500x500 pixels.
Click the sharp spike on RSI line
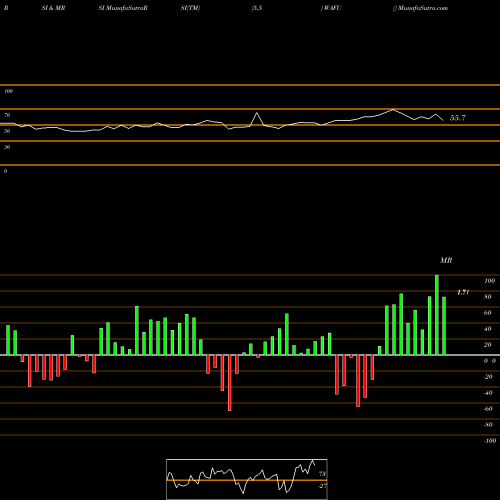[257, 113]
